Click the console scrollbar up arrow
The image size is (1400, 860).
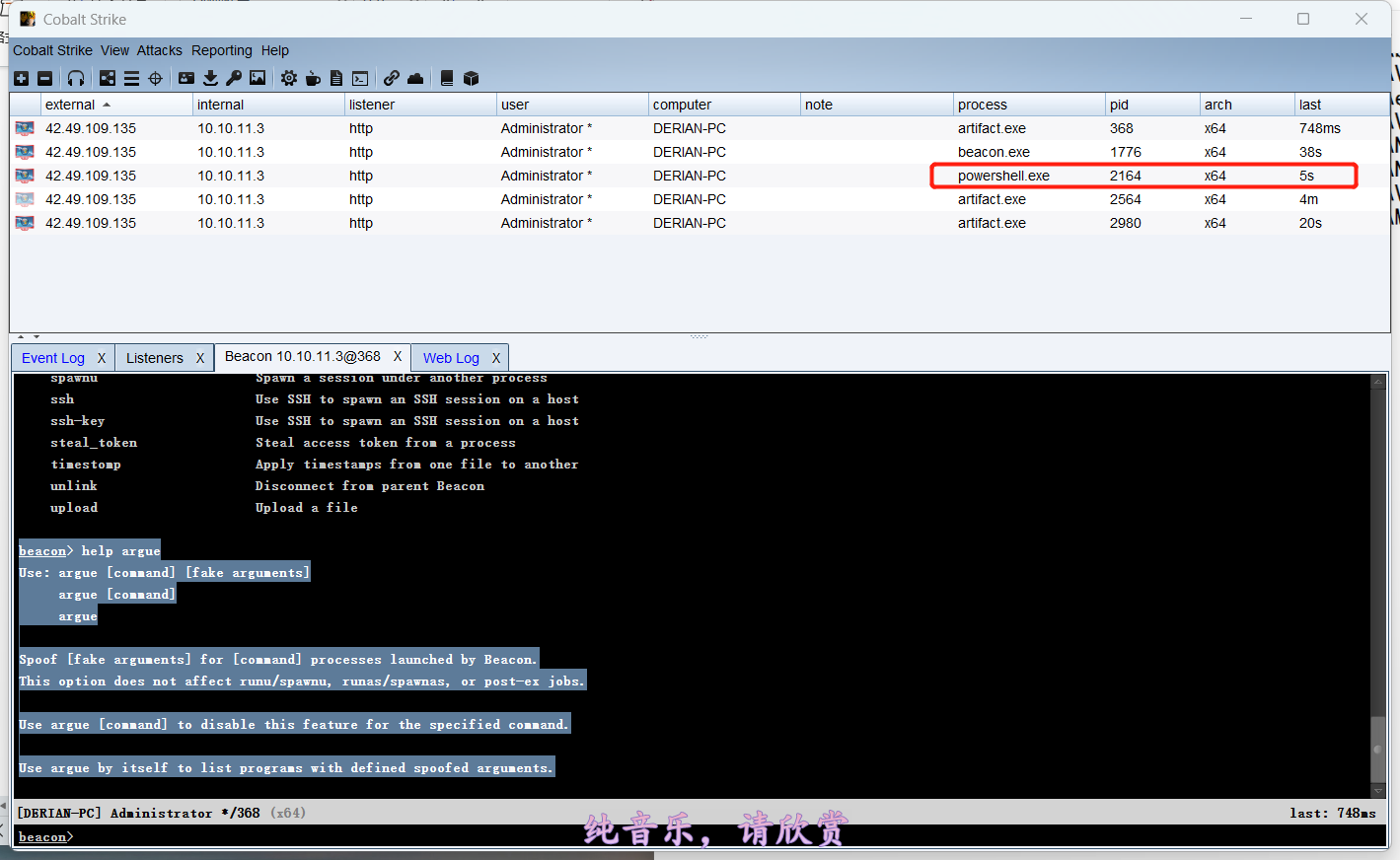(x=1377, y=382)
